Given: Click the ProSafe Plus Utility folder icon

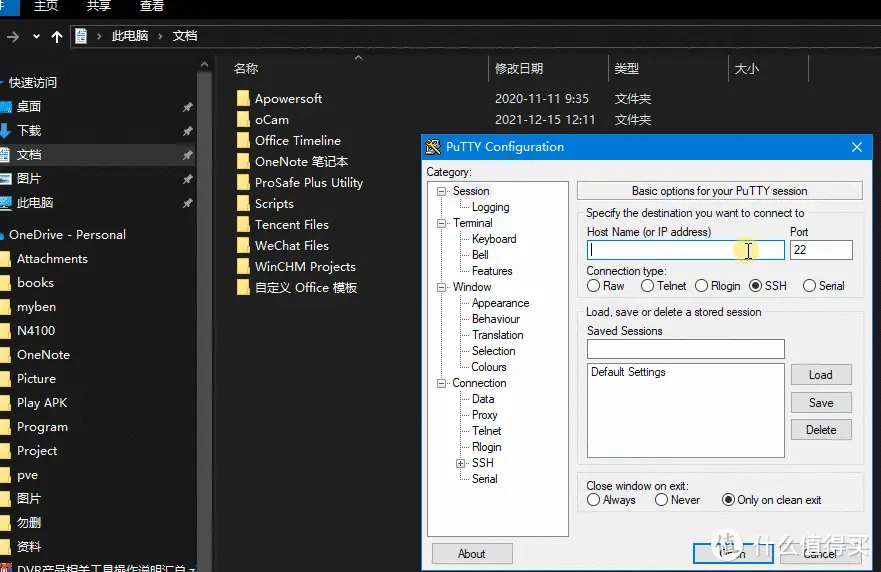Looking at the screenshot, I should tap(243, 182).
